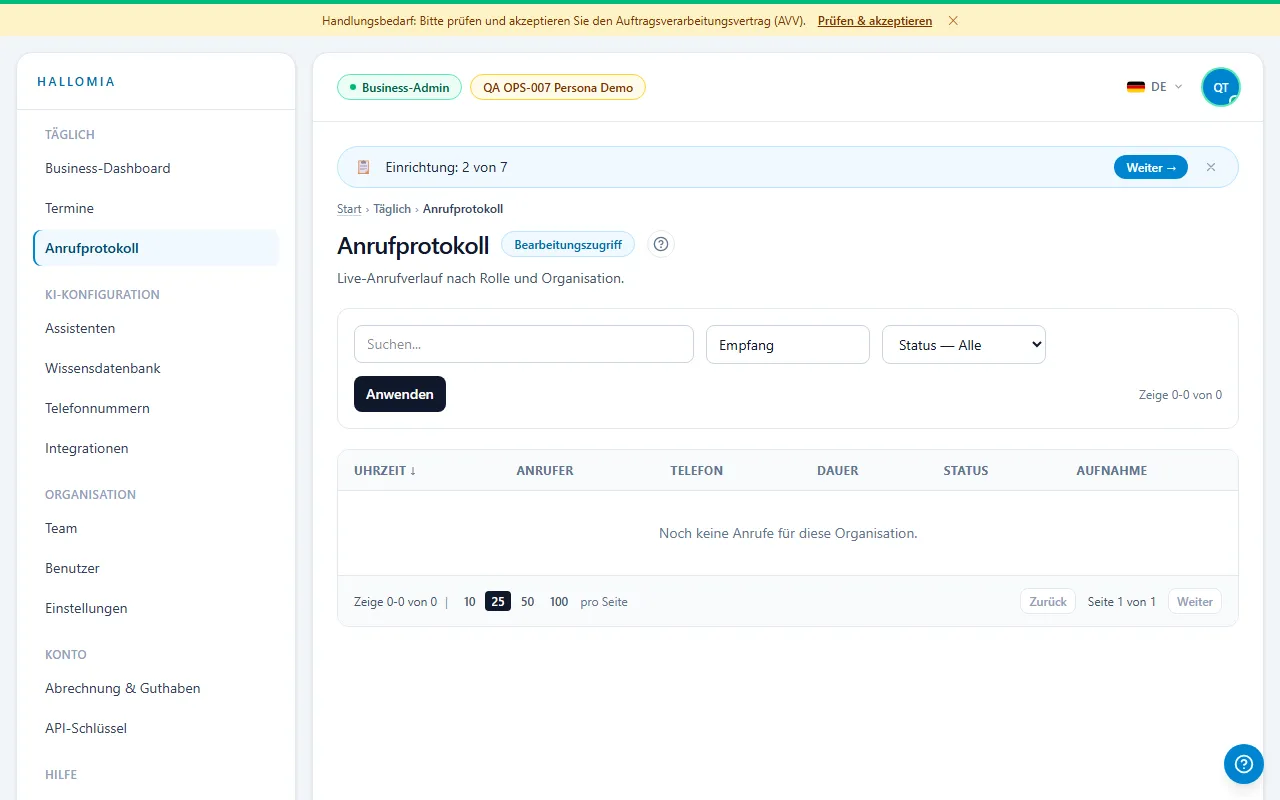Go to Einstellungen
This screenshot has height=800, width=1280.
point(156,608)
